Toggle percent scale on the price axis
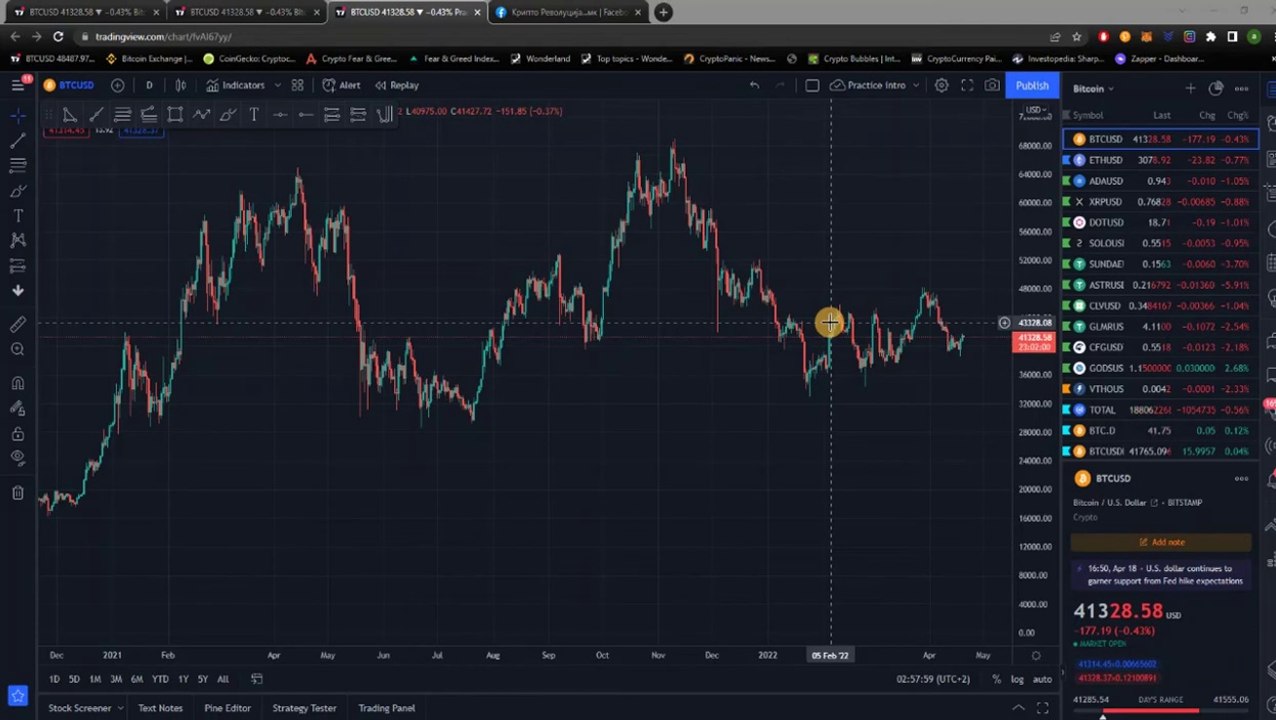Screen dimensions: 1276x720 (996, 679)
